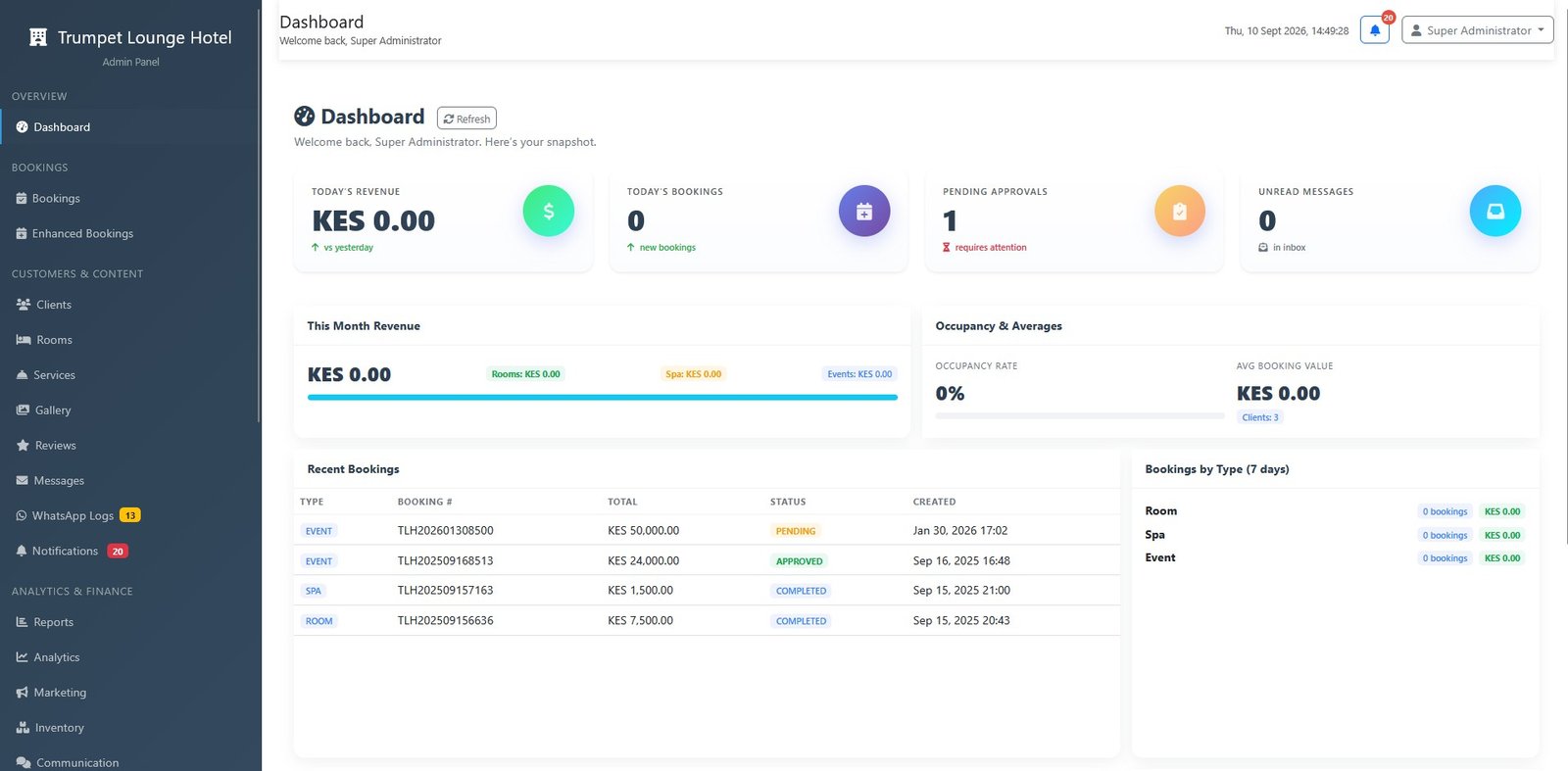Click the monthly revenue progress bar
Screen dimensions: 1568x771
(603, 397)
